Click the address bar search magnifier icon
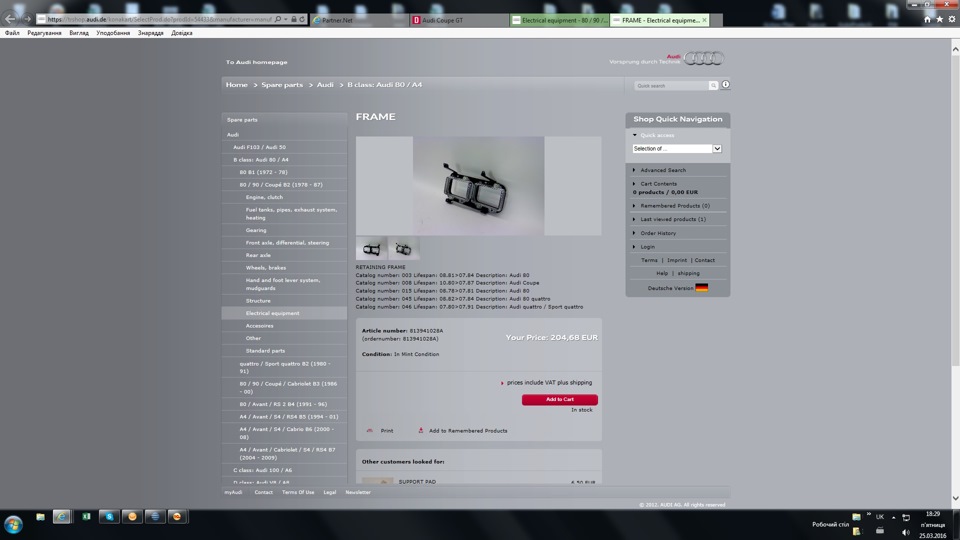Viewport: 960px width, 540px height. pyautogui.click(x=277, y=20)
